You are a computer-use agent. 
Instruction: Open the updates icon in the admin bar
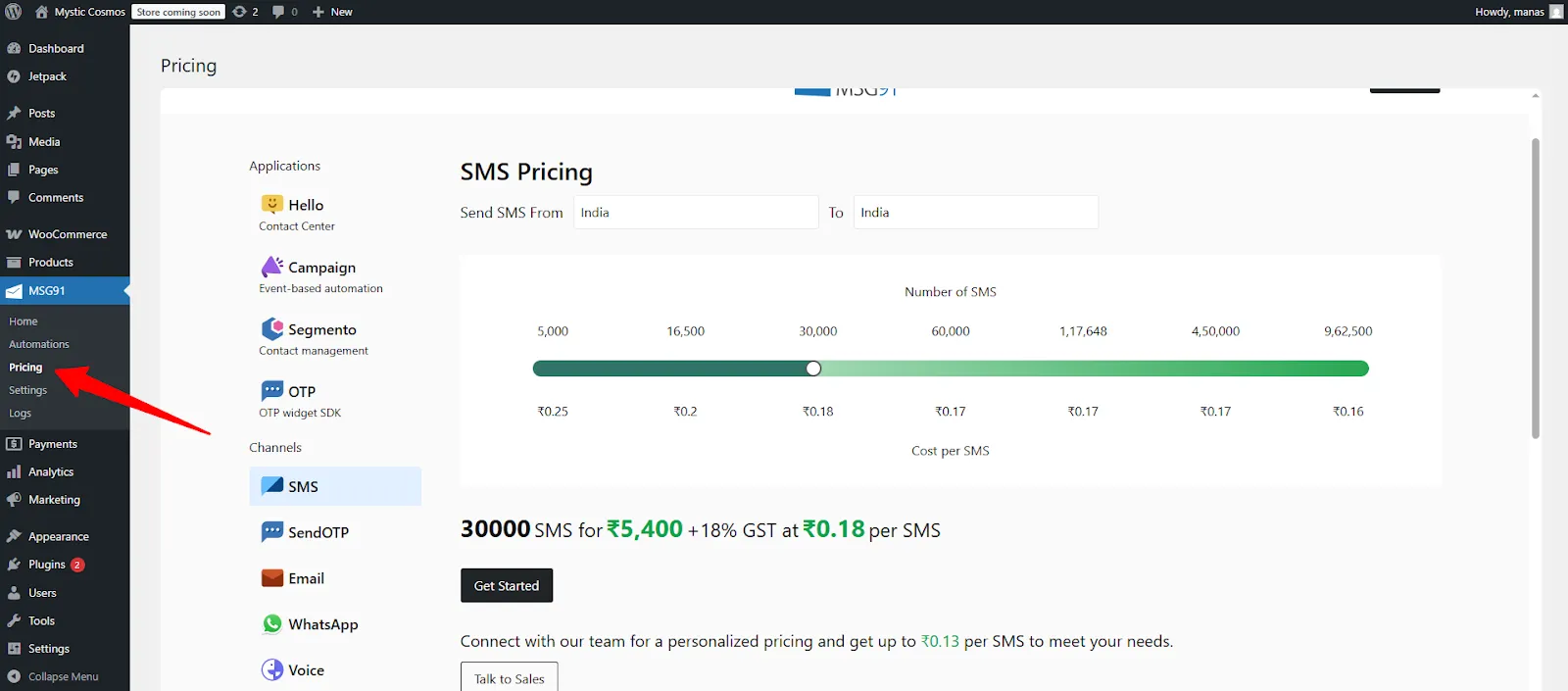pyautogui.click(x=240, y=12)
